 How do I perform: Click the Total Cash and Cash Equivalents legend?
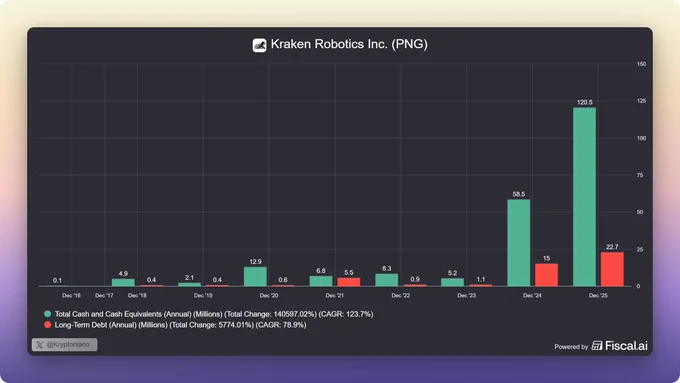click(x=214, y=314)
